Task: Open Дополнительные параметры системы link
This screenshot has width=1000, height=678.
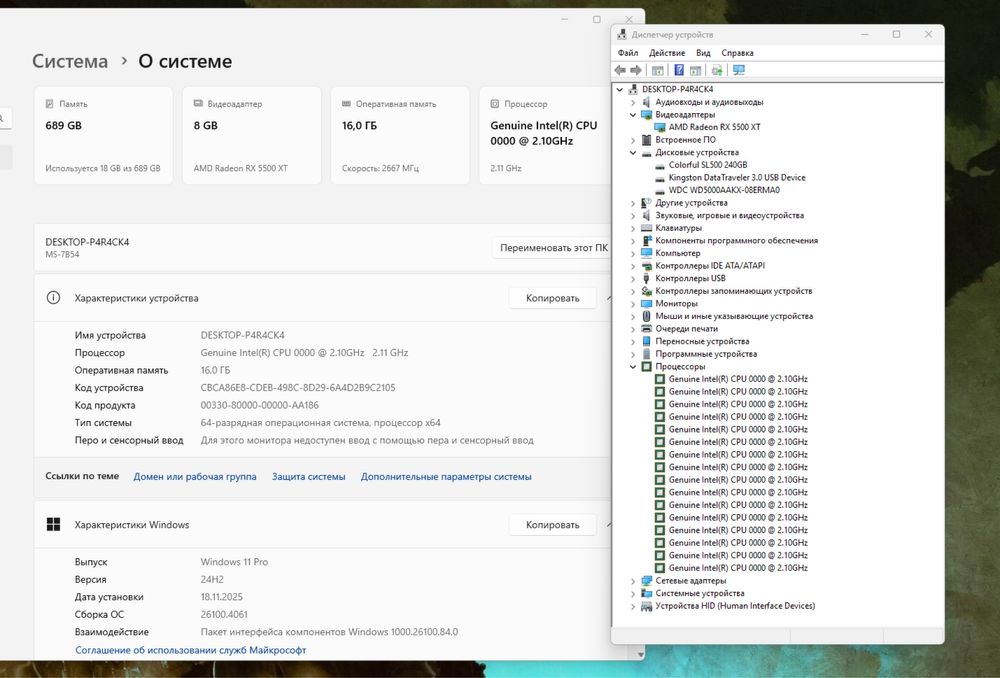Action: pos(446,476)
